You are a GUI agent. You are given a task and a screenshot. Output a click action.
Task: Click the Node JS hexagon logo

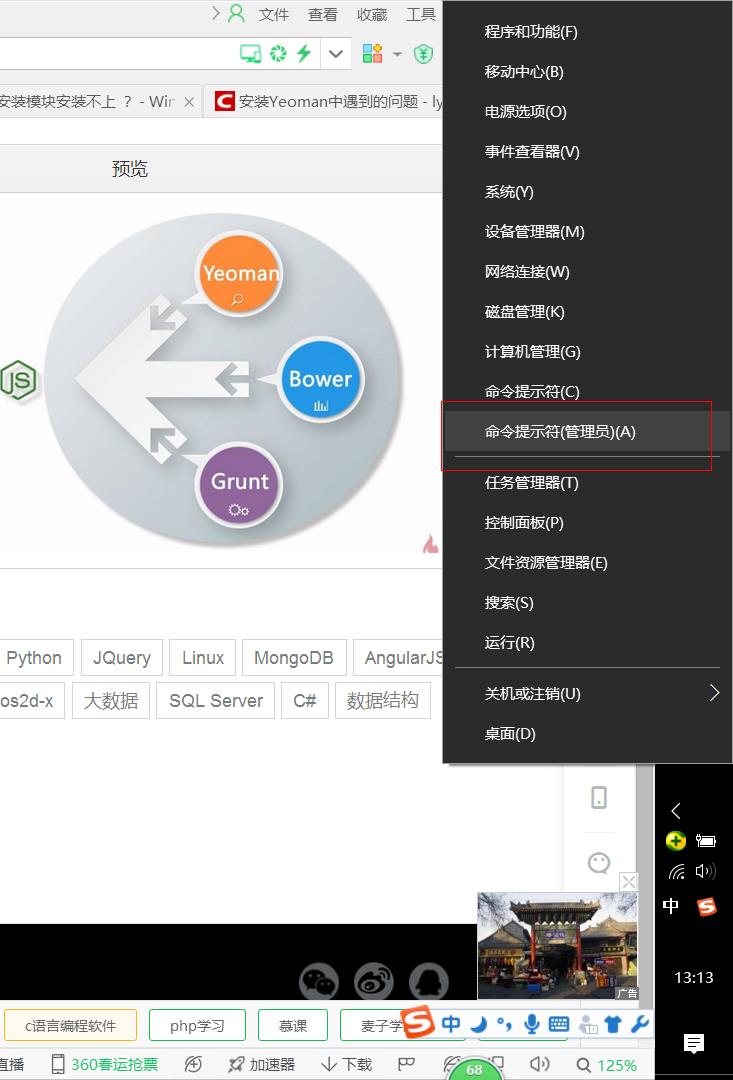[x=19, y=380]
